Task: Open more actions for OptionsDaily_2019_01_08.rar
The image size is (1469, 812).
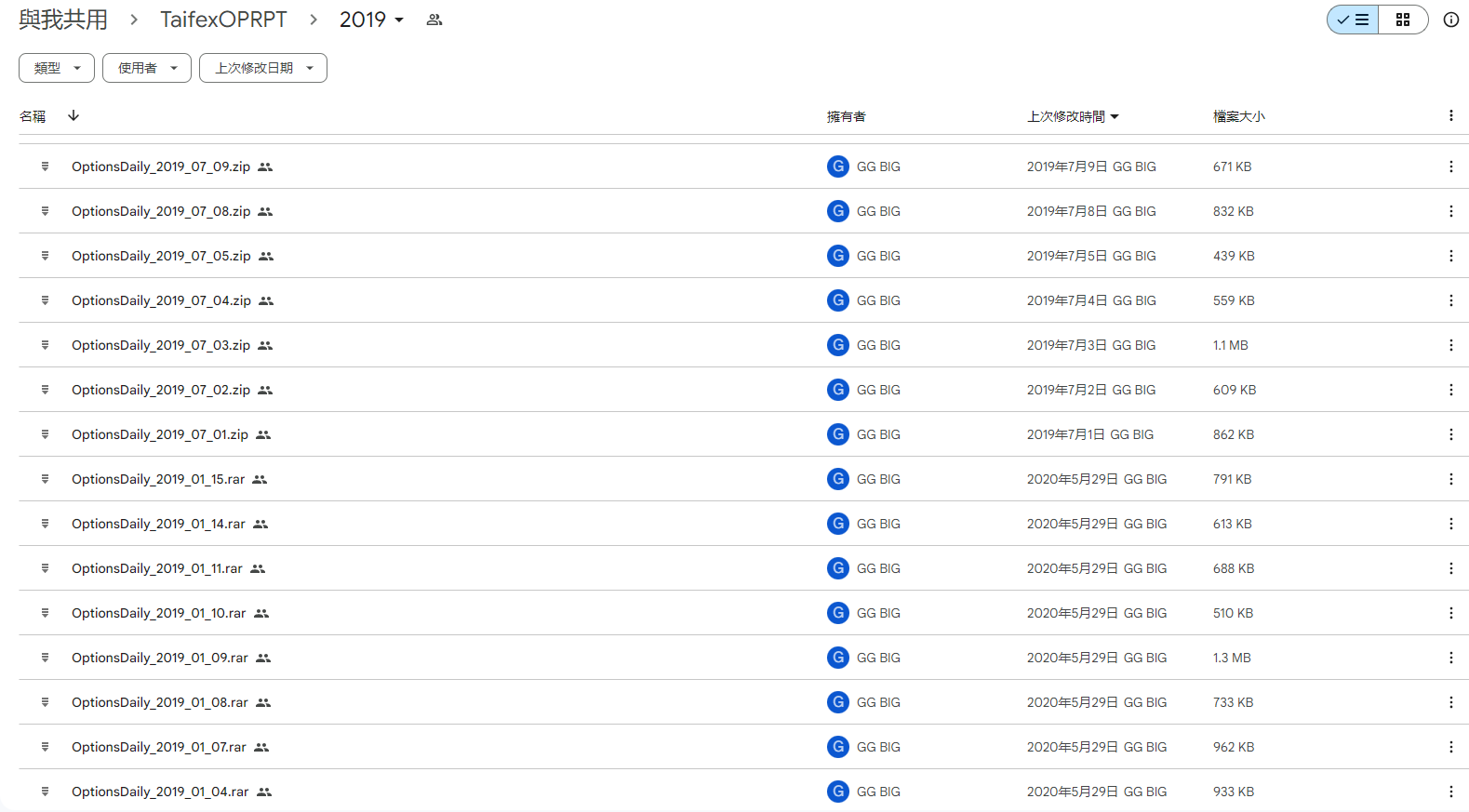Action: pyautogui.click(x=1451, y=702)
